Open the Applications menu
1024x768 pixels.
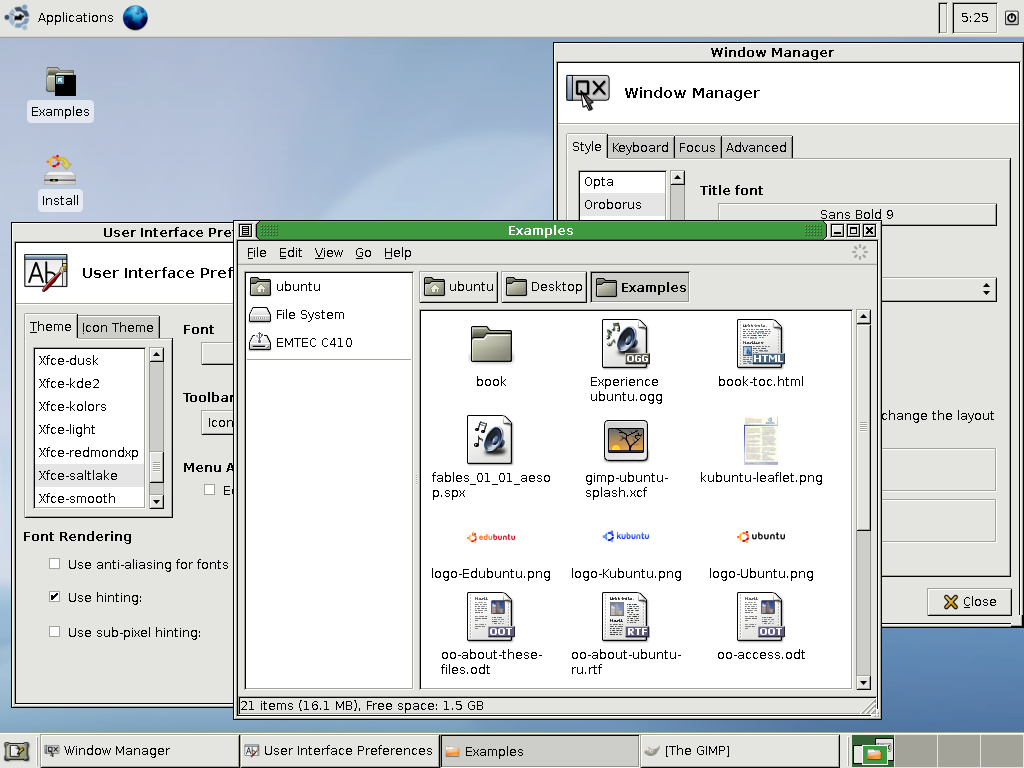60,18
